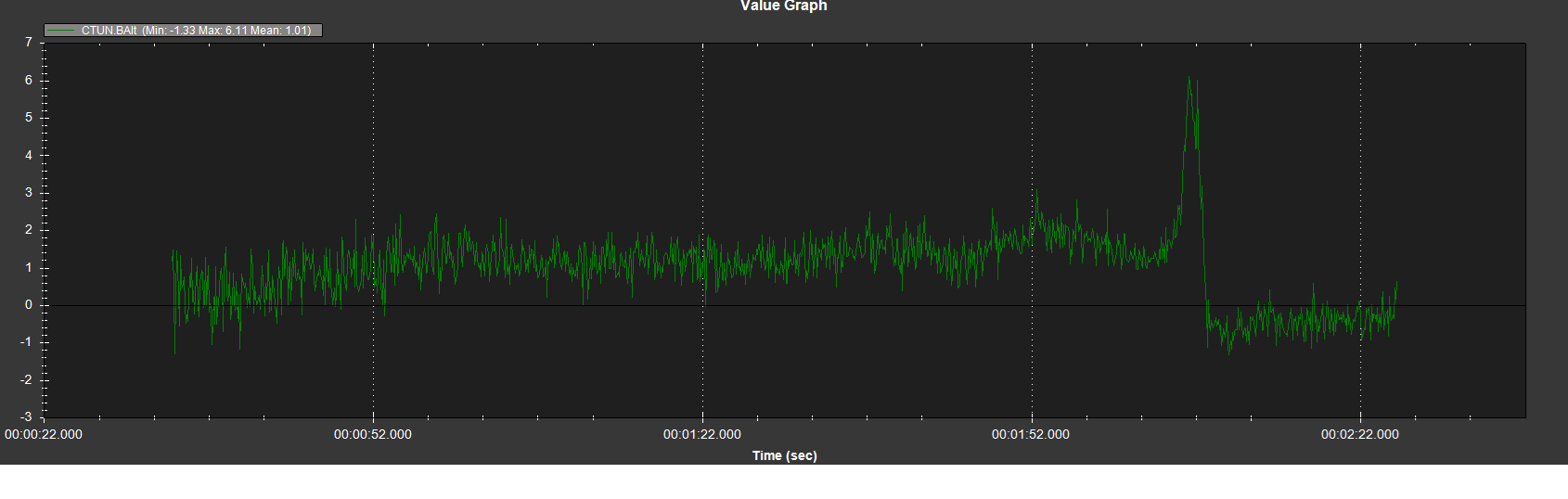Click the 00:02:22.000 time axis label
This screenshot has height=499, width=1568.
coord(1360,434)
